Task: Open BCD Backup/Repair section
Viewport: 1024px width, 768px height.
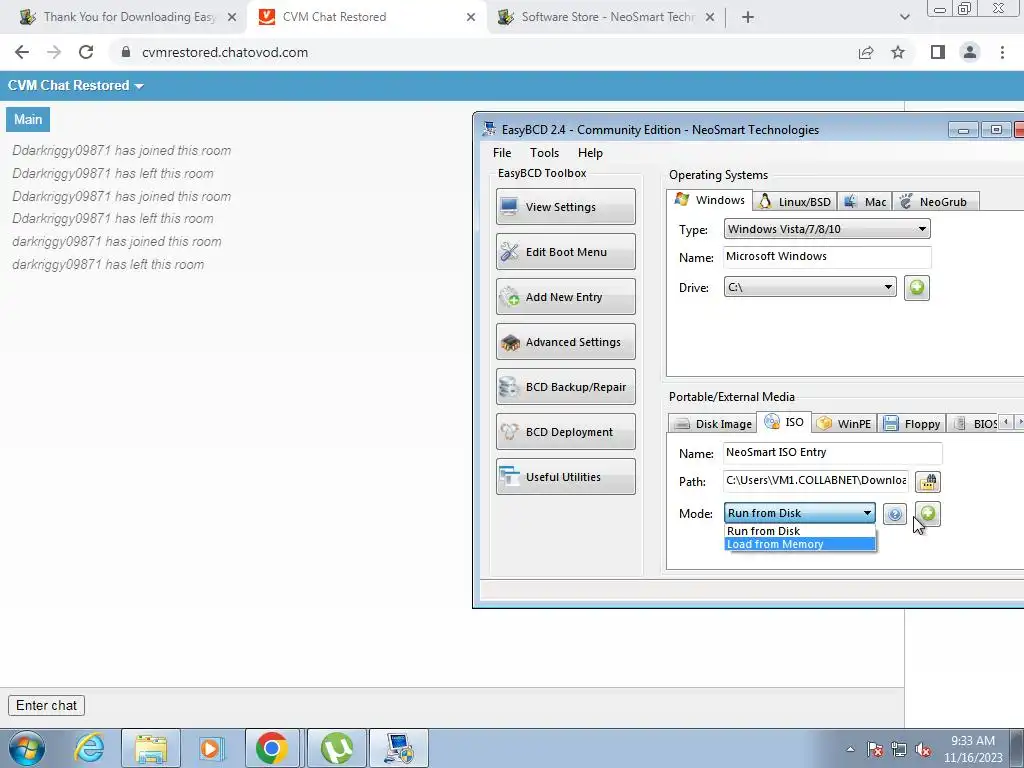Action: click(x=566, y=387)
